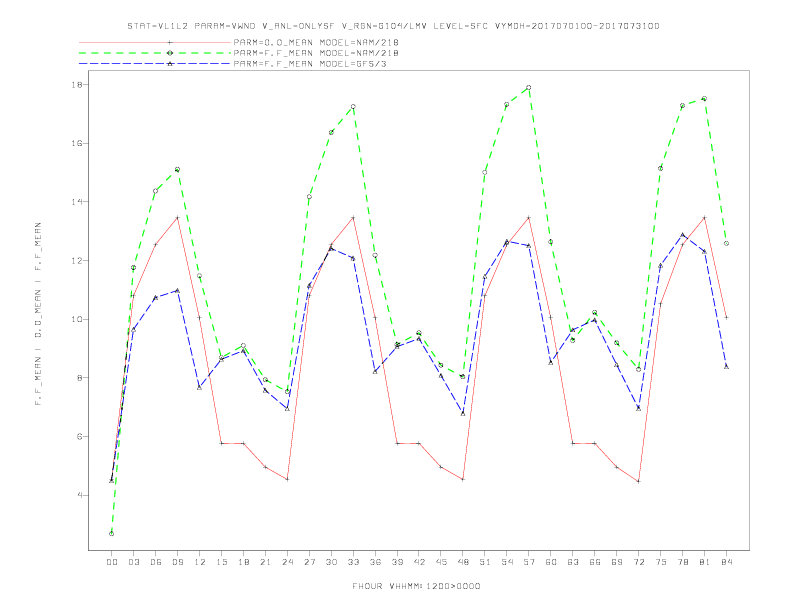Click the red observed point at hour 72
Screen dimensions: 792x612
tap(638, 481)
